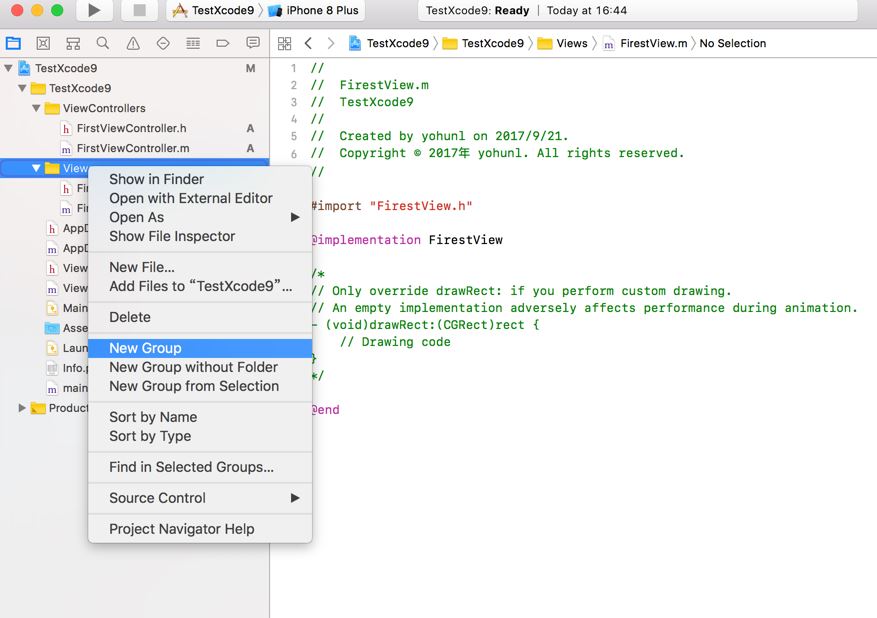Choose New Group from Selection
The image size is (877, 618).
point(200,386)
